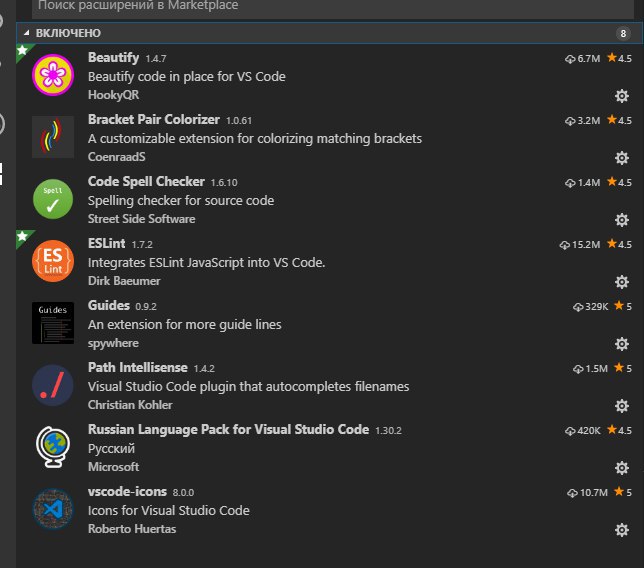This screenshot has width=644, height=568.
Task: Open the Beautify extension title
Action: 113,57
